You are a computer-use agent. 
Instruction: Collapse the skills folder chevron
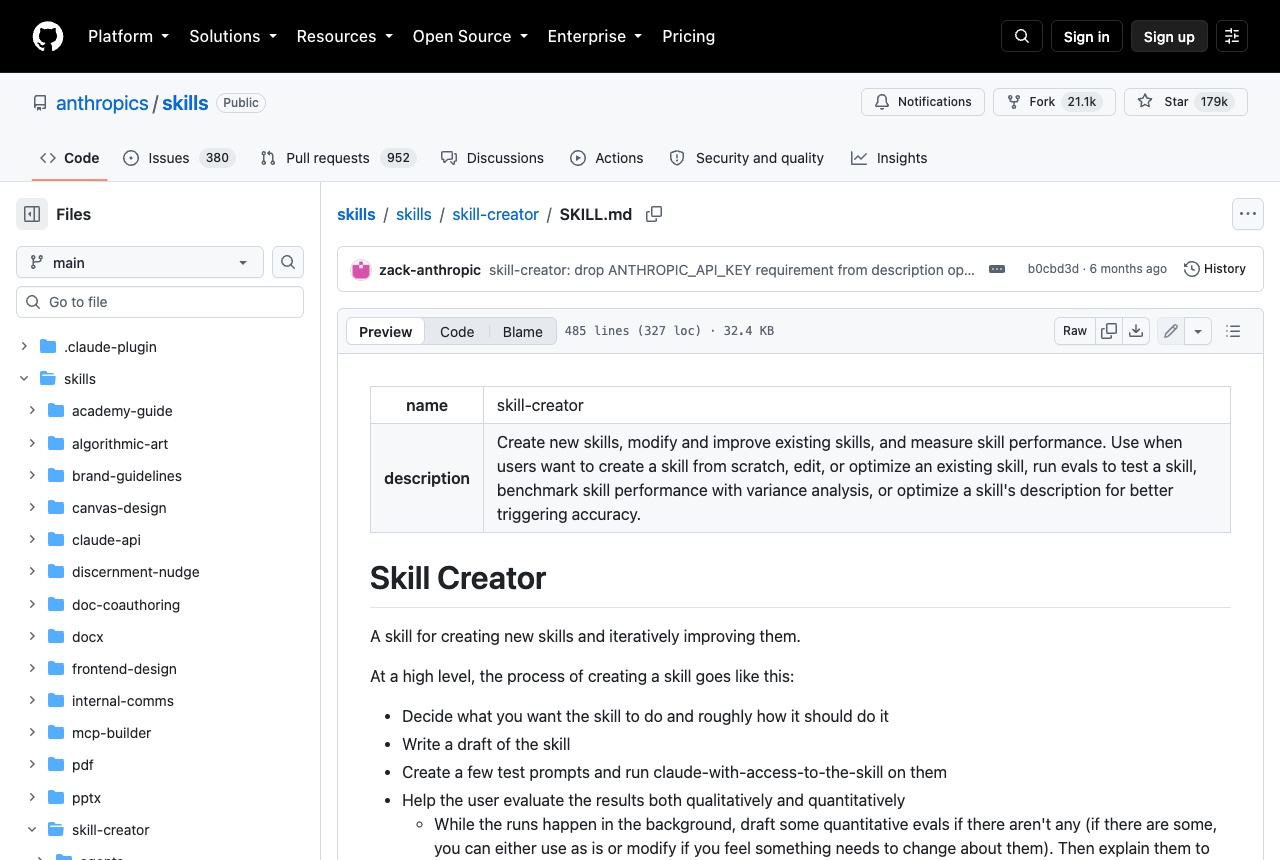tap(24, 379)
